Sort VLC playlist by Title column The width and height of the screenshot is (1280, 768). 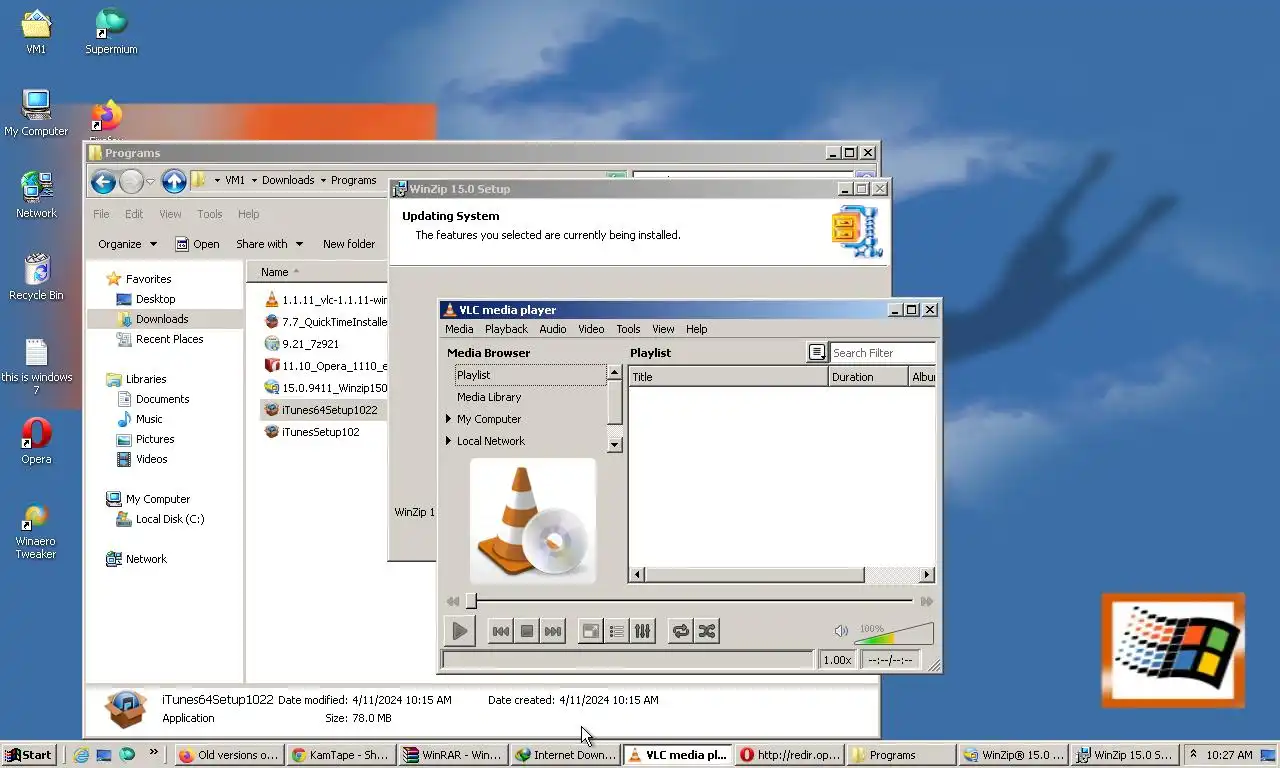728,377
